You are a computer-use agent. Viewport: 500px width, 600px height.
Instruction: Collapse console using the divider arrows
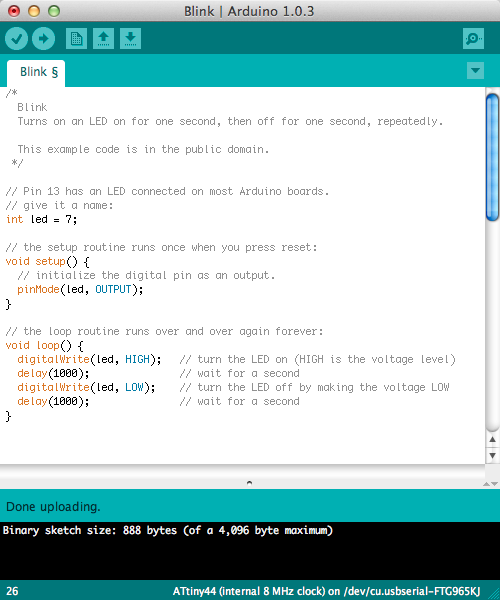(x=490, y=484)
